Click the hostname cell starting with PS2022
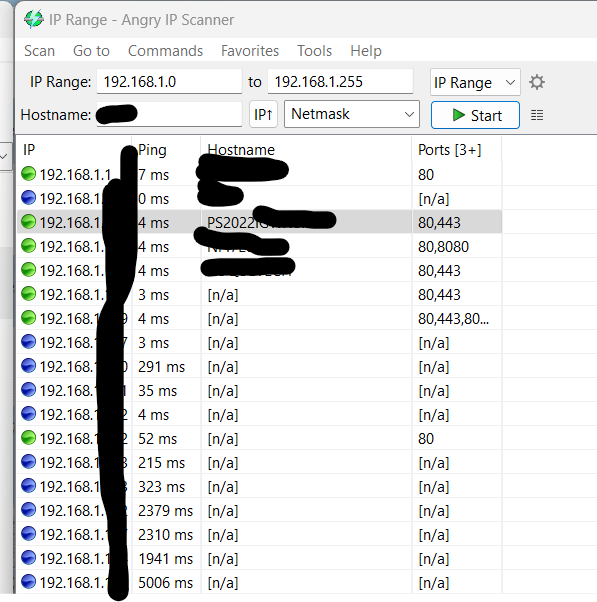 (x=306, y=222)
